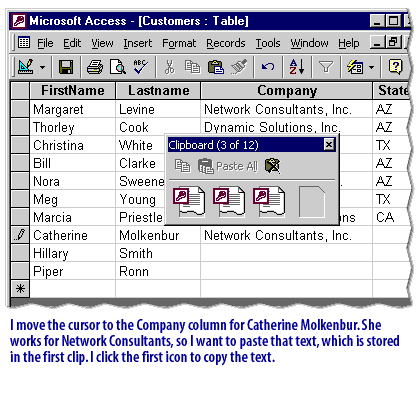Click the Cut scissors icon
Viewport: 420px width, 420px height.
click(x=170, y=67)
